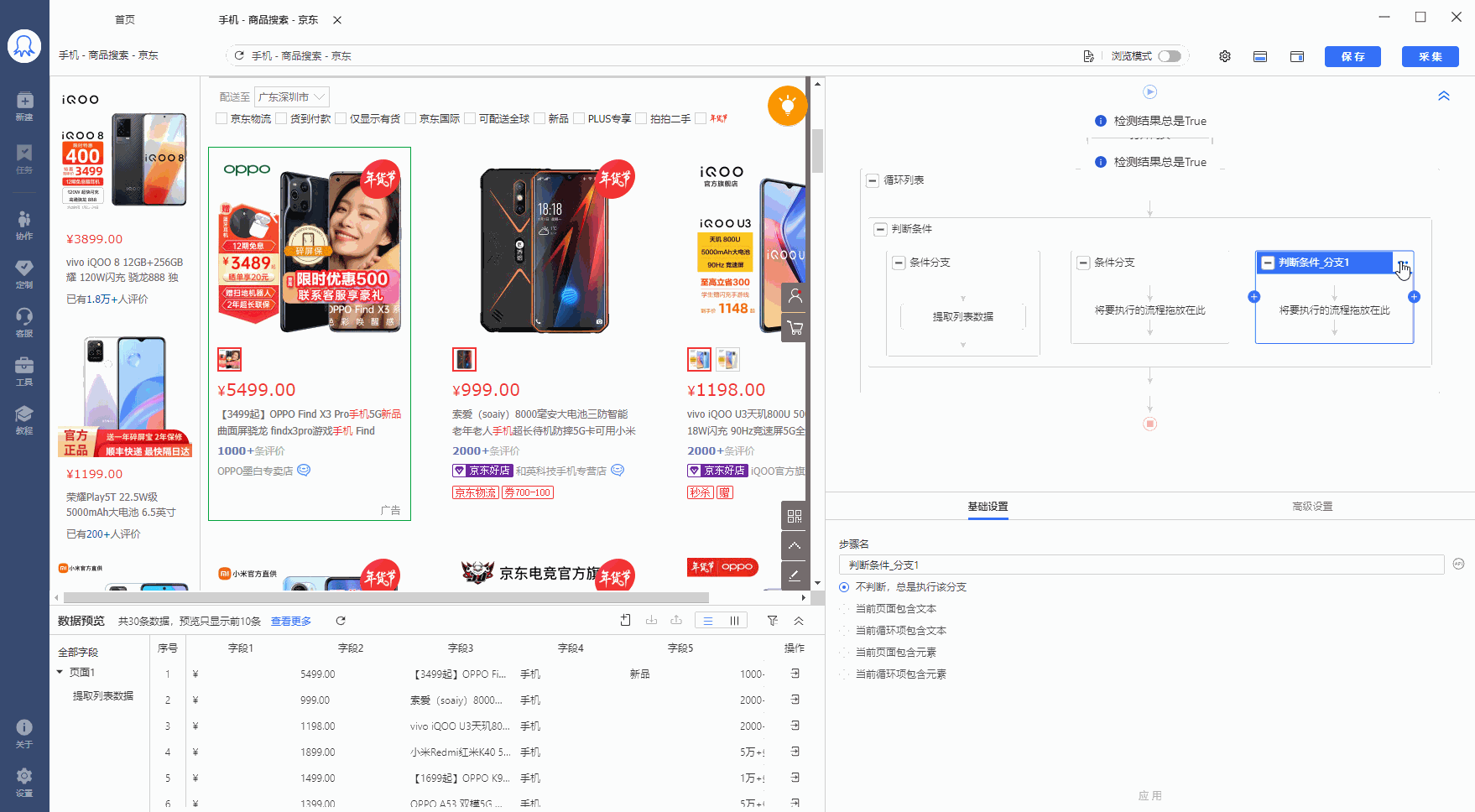
Task: Collapse the 判断条件 block
Action: pyautogui.click(x=880, y=229)
